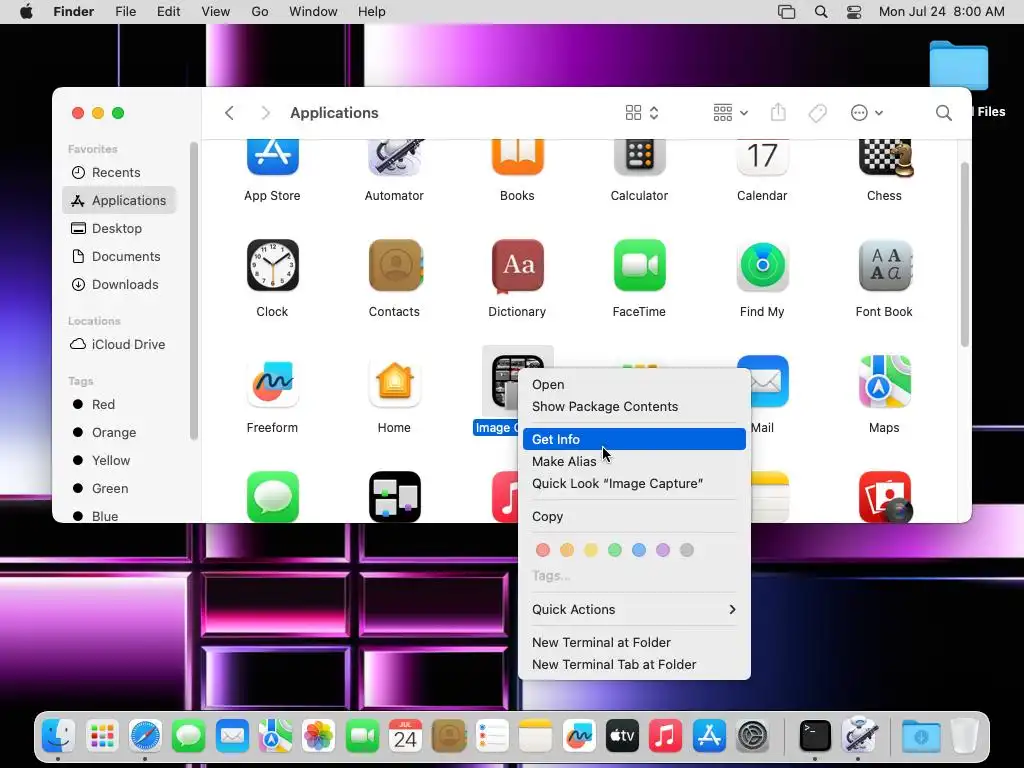Open the More actions ellipsis dropdown

coord(867,113)
